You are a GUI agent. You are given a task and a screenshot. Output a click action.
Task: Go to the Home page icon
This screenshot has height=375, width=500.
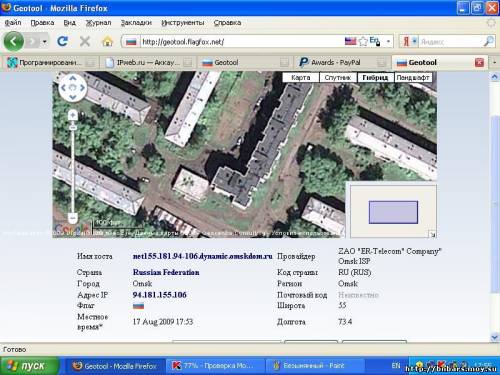coord(107,42)
